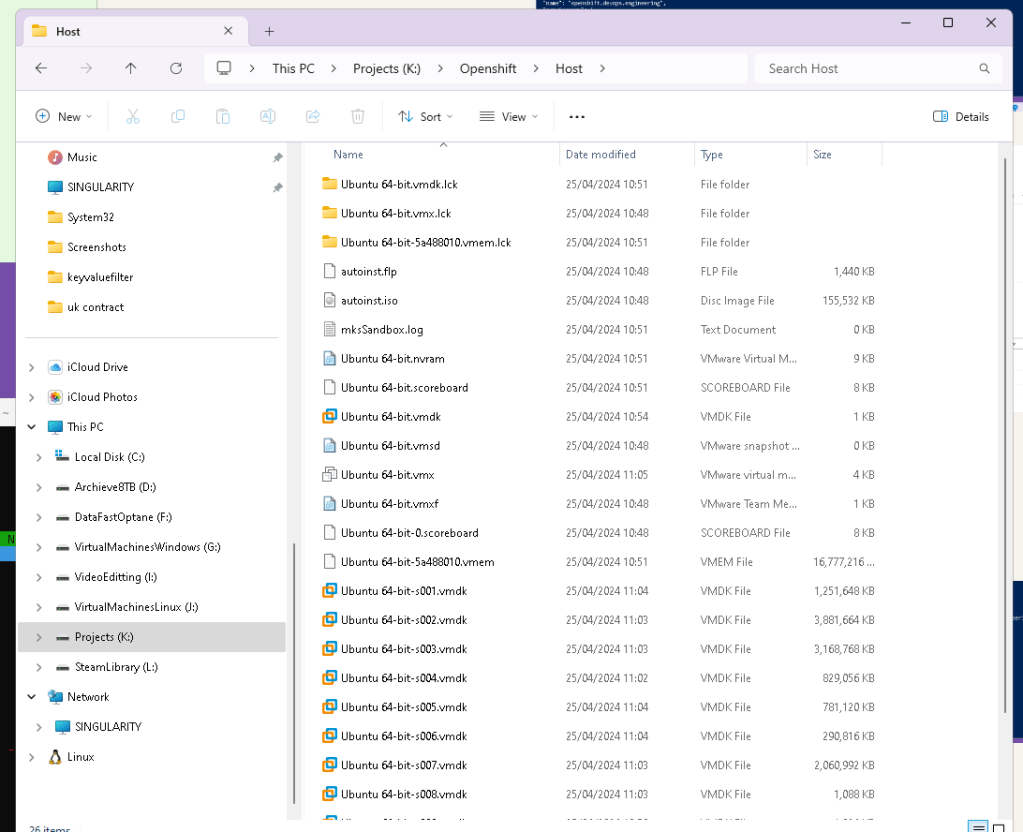1023x832 pixels.
Task: Click the file list vertical scrollbar
Action: pyautogui.click(x=1005, y=435)
